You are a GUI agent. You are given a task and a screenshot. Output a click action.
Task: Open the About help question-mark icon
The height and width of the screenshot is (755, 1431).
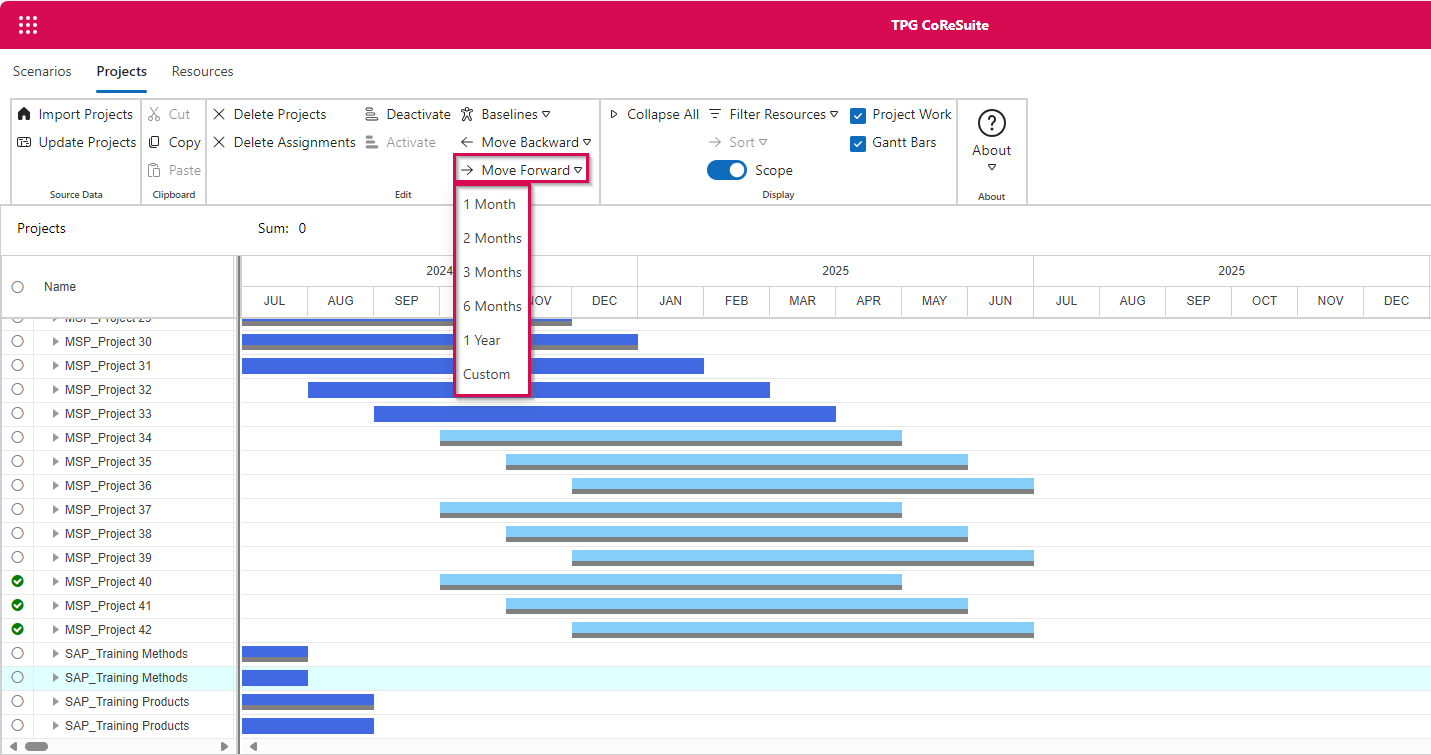(991, 123)
